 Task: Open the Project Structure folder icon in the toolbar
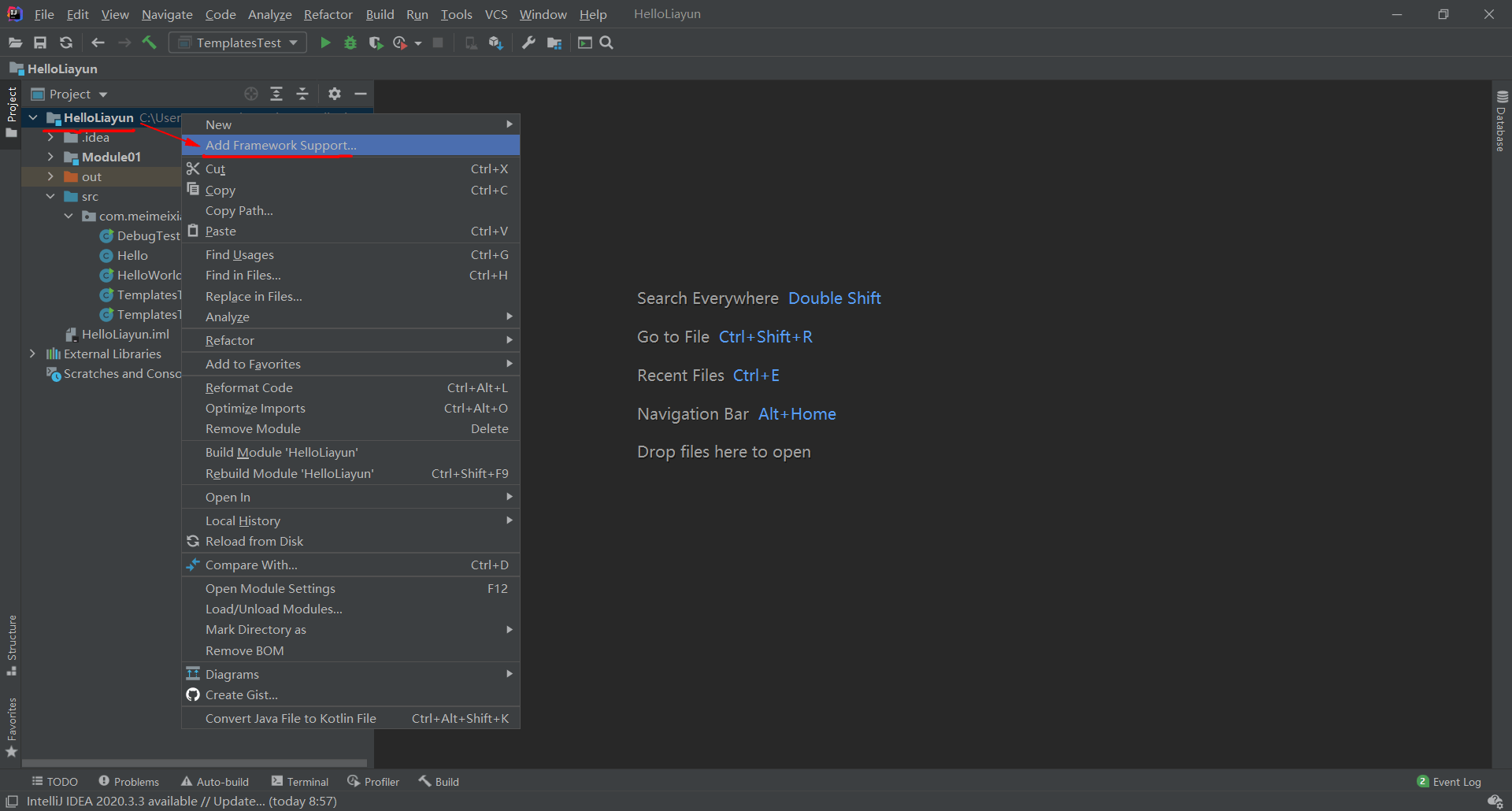[554, 43]
